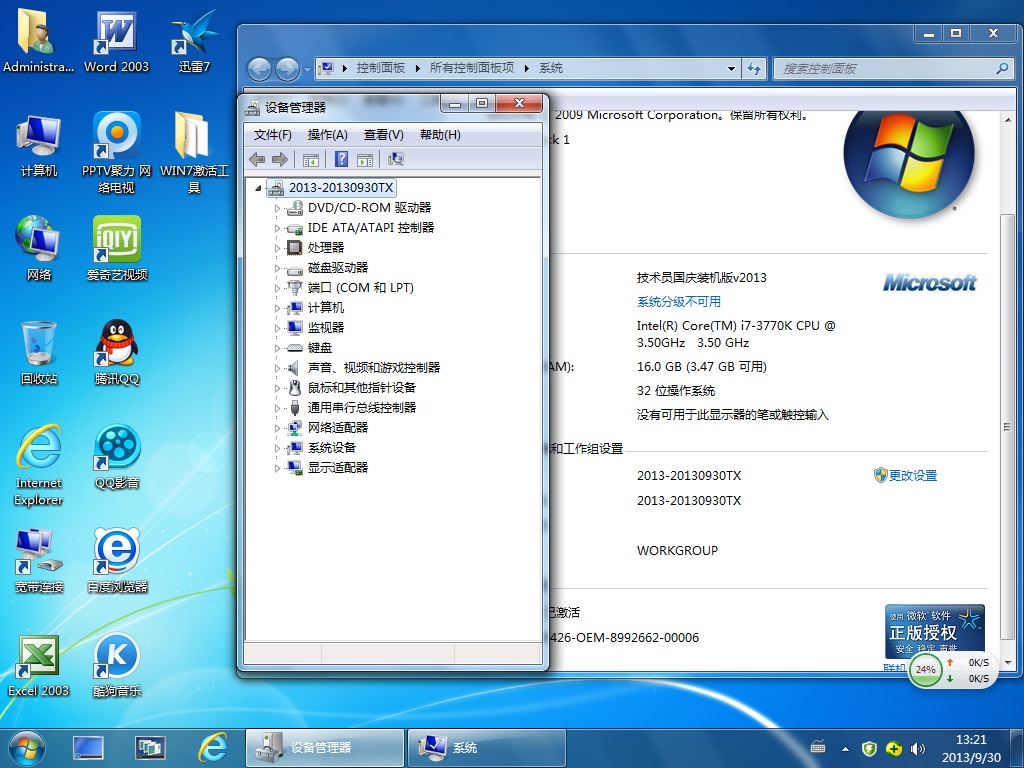Select the 键盘 tree item
Image resolution: width=1024 pixels, height=768 pixels.
click(x=320, y=348)
